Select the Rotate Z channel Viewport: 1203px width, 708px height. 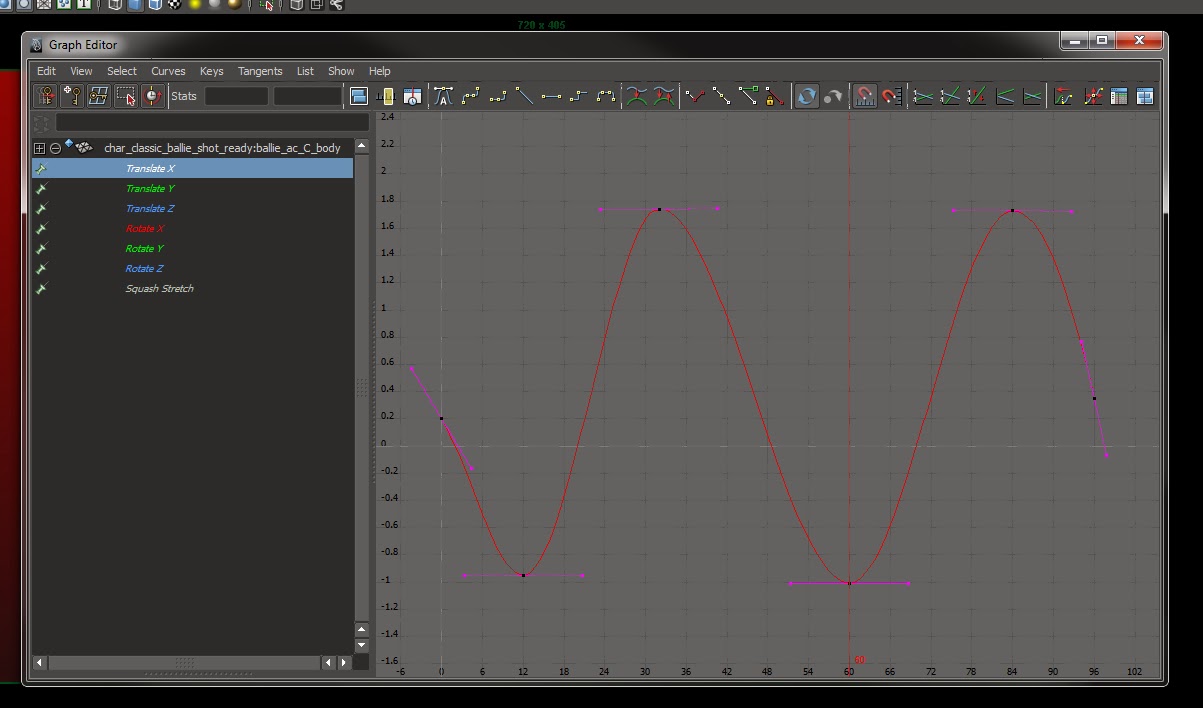(x=144, y=269)
